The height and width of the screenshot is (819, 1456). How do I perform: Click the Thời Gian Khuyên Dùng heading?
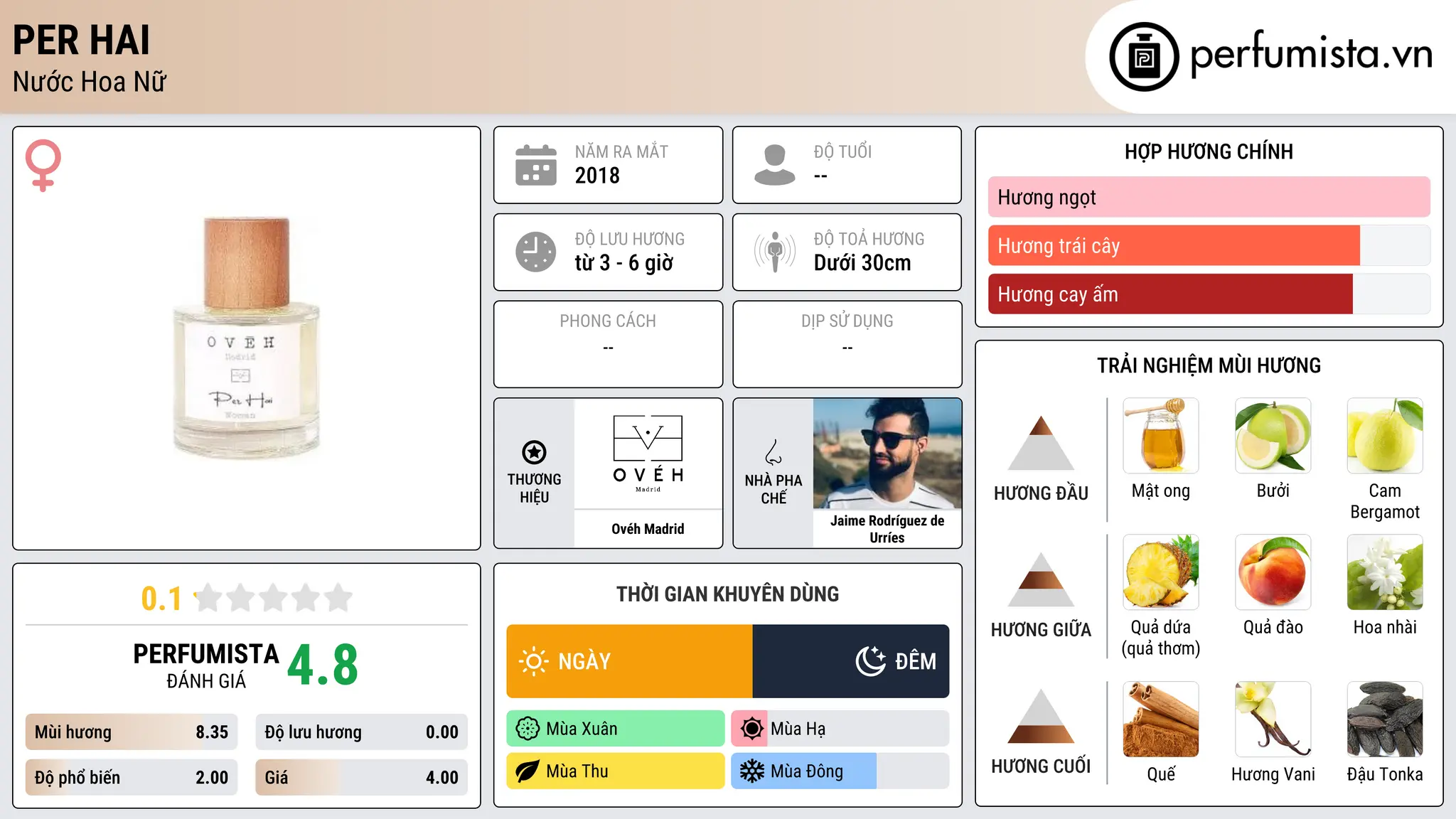[x=728, y=594]
